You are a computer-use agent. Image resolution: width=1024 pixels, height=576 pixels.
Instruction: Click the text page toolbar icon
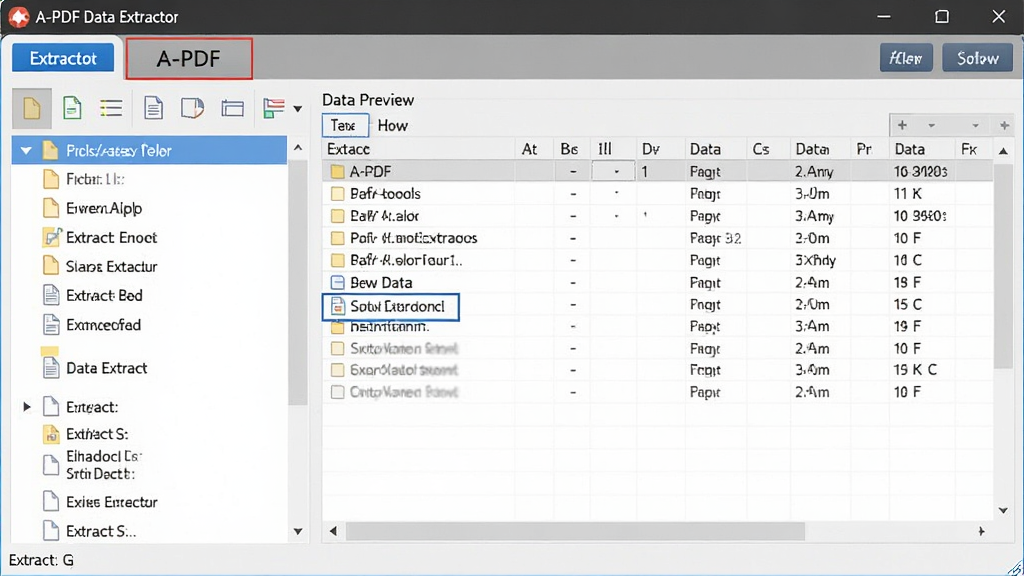pos(153,108)
